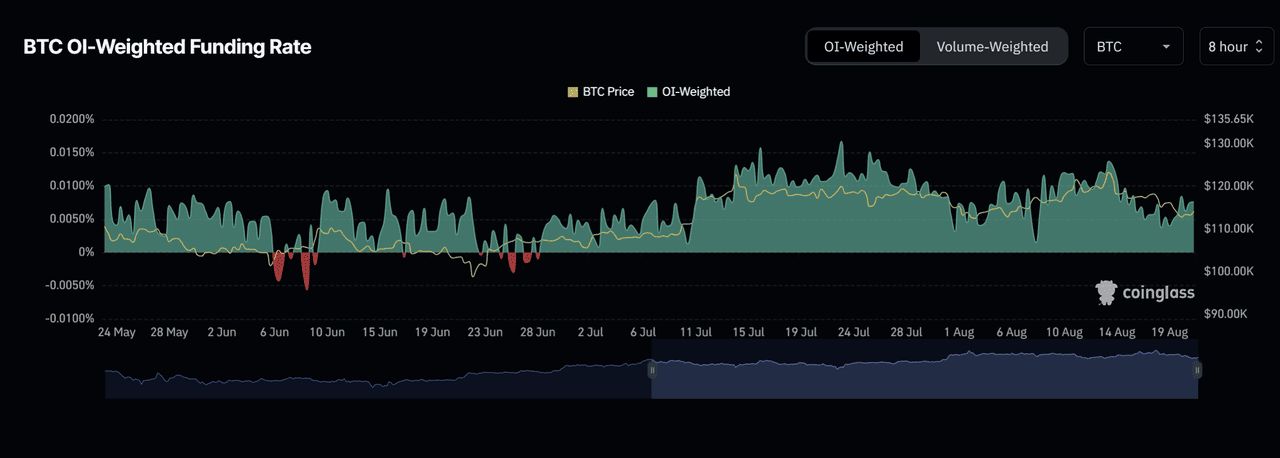Click the green OI-Weighted legend swatch
The image size is (1280, 458).
(x=653, y=92)
